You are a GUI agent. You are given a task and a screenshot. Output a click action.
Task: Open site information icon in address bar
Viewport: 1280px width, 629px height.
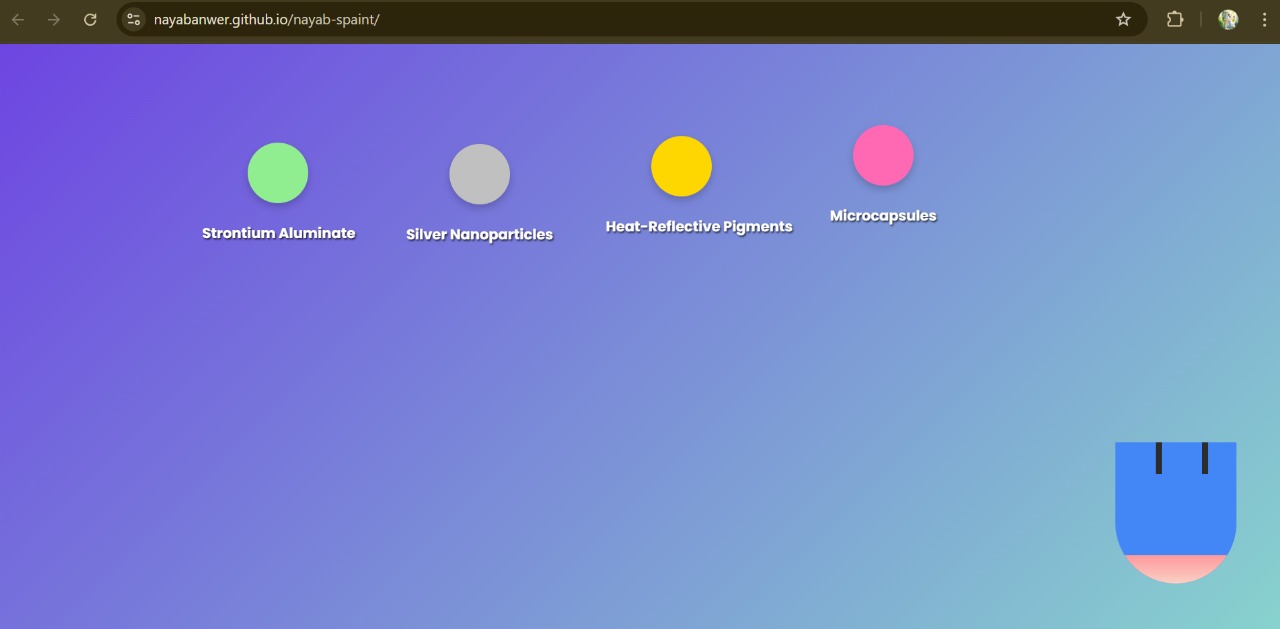pos(134,20)
